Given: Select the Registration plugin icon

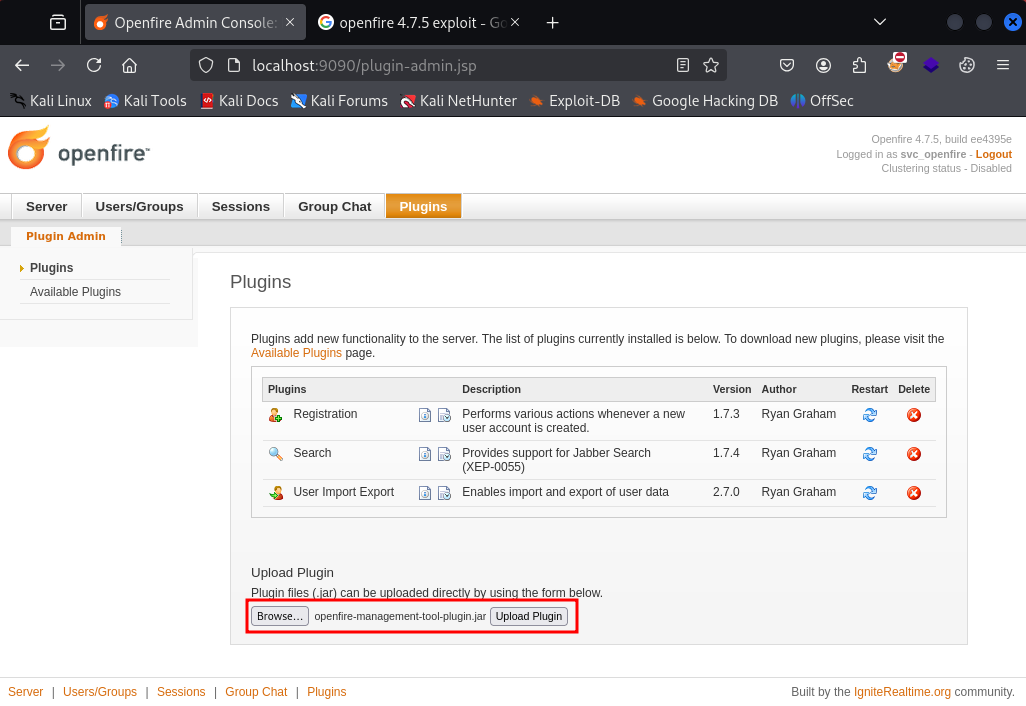Looking at the screenshot, I should 275,415.
